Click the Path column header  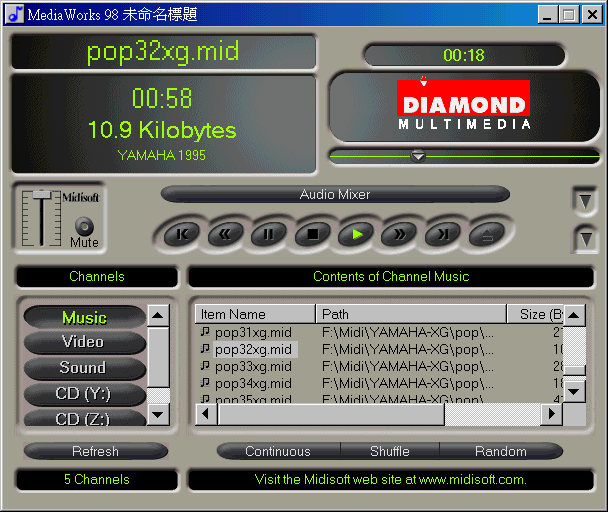411,314
